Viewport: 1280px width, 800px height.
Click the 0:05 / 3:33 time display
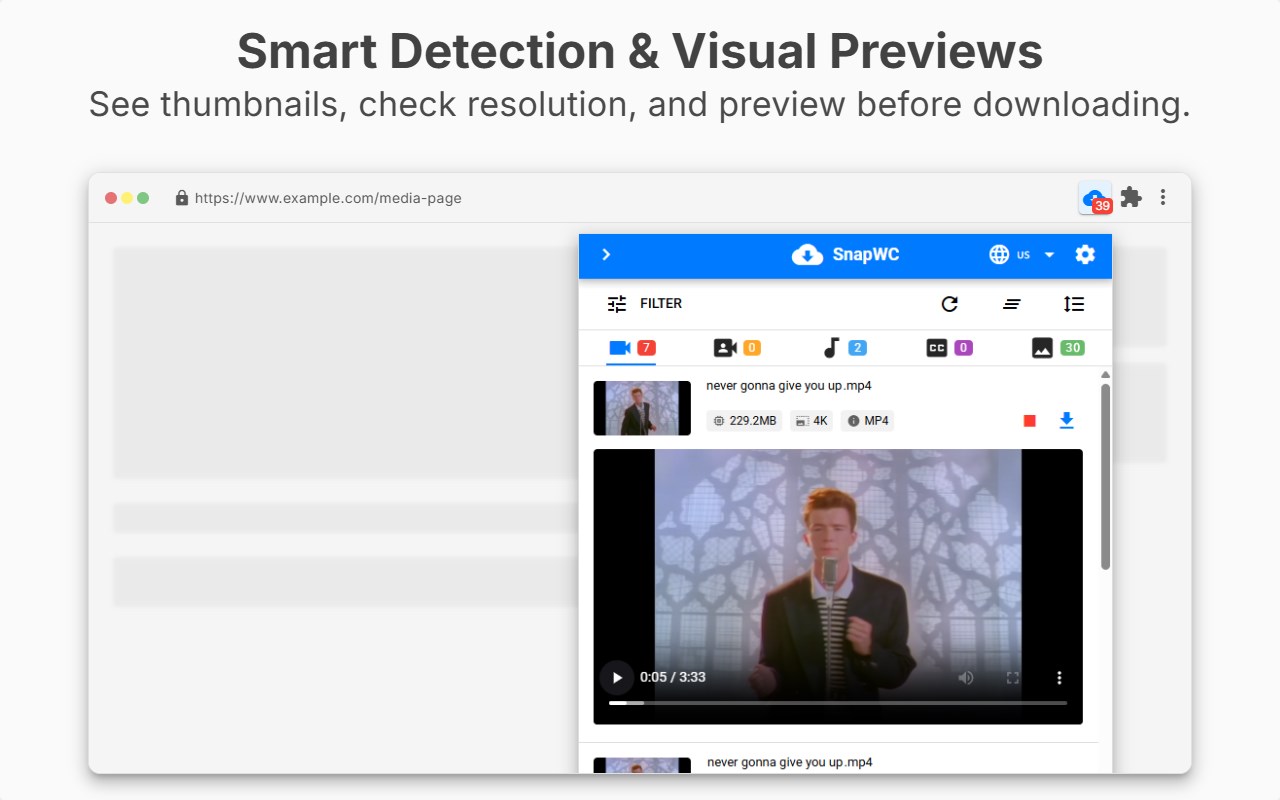point(673,677)
